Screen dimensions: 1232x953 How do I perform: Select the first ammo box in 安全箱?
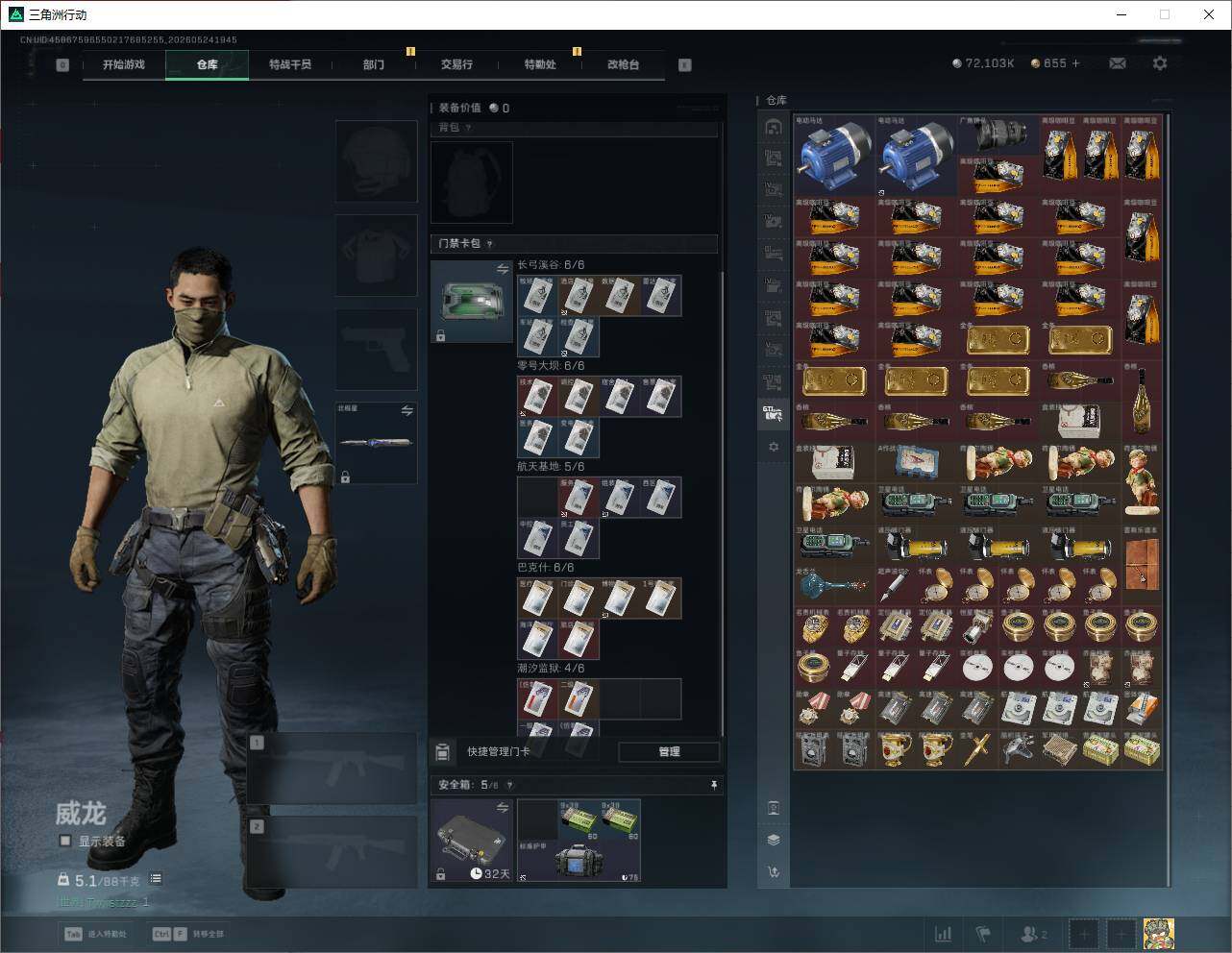tap(579, 820)
